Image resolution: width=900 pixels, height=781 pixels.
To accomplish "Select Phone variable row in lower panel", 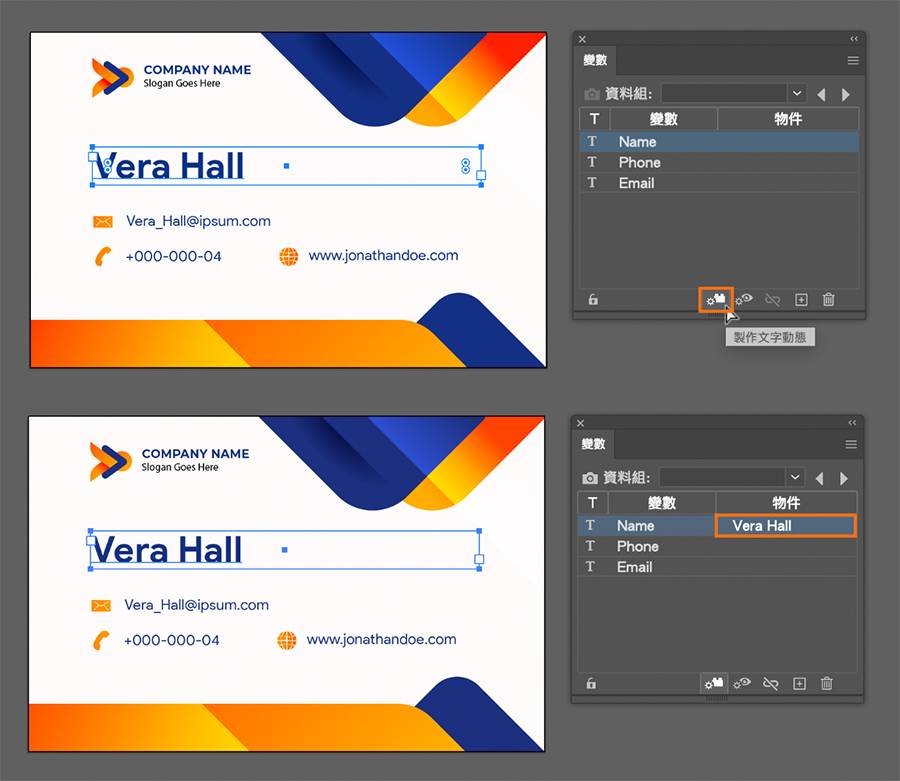I will pyautogui.click(x=717, y=546).
